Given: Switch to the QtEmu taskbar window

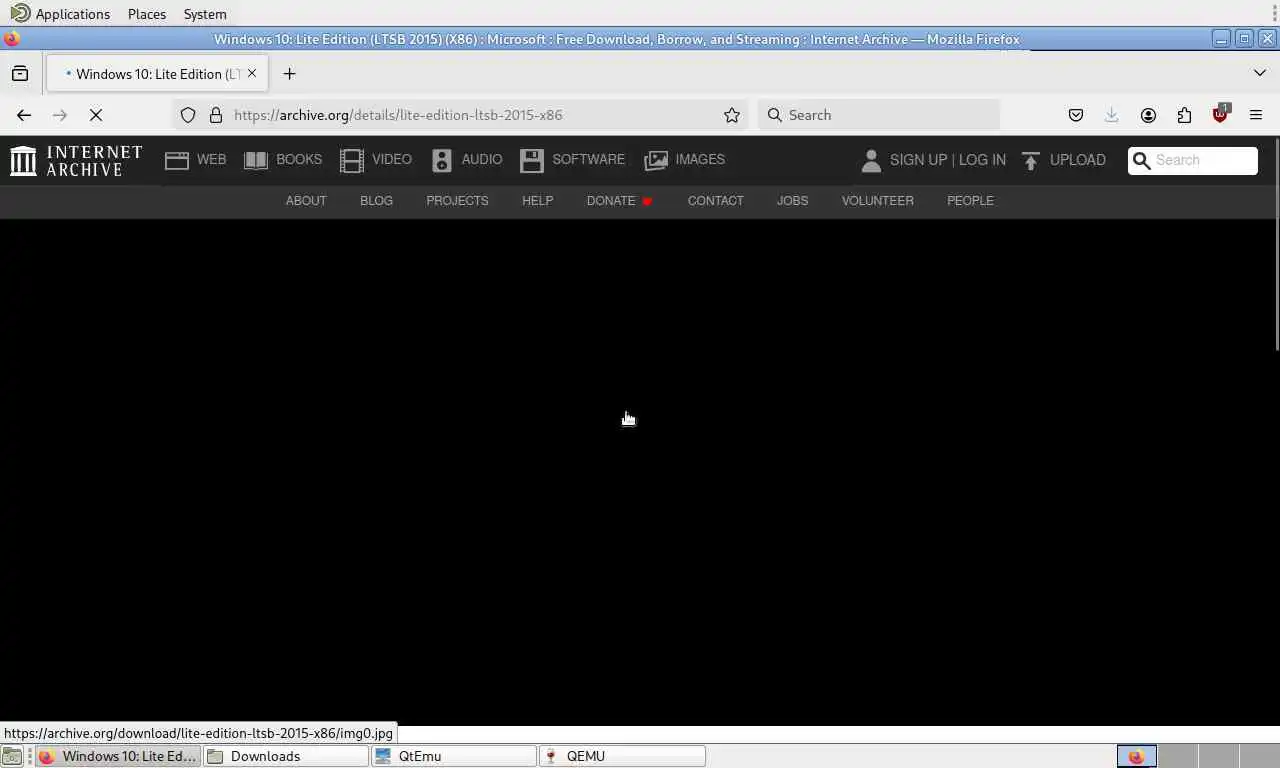Looking at the screenshot, I should pos(454,756).
